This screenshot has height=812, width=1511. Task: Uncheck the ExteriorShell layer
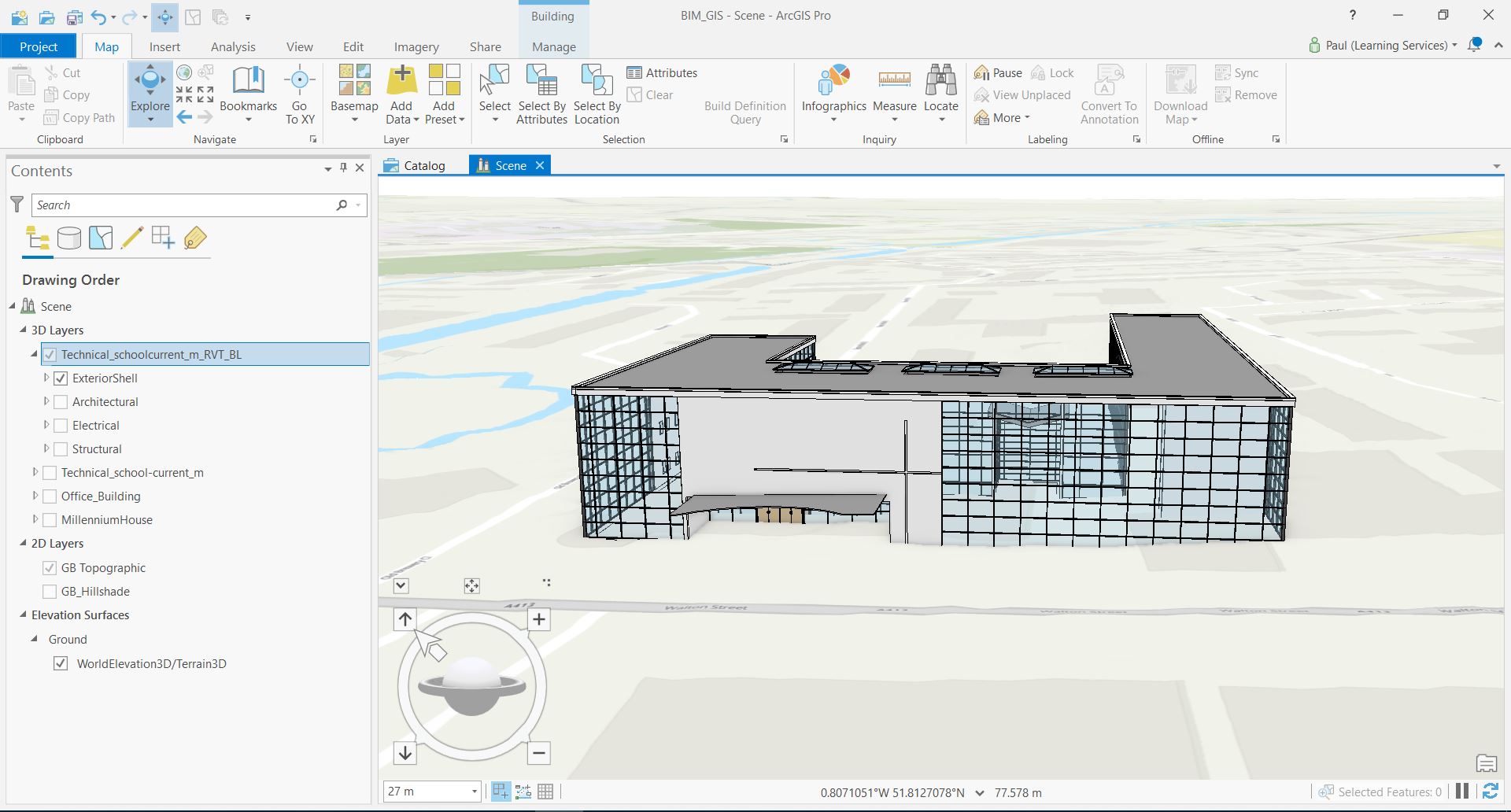[x=61, y=378]
